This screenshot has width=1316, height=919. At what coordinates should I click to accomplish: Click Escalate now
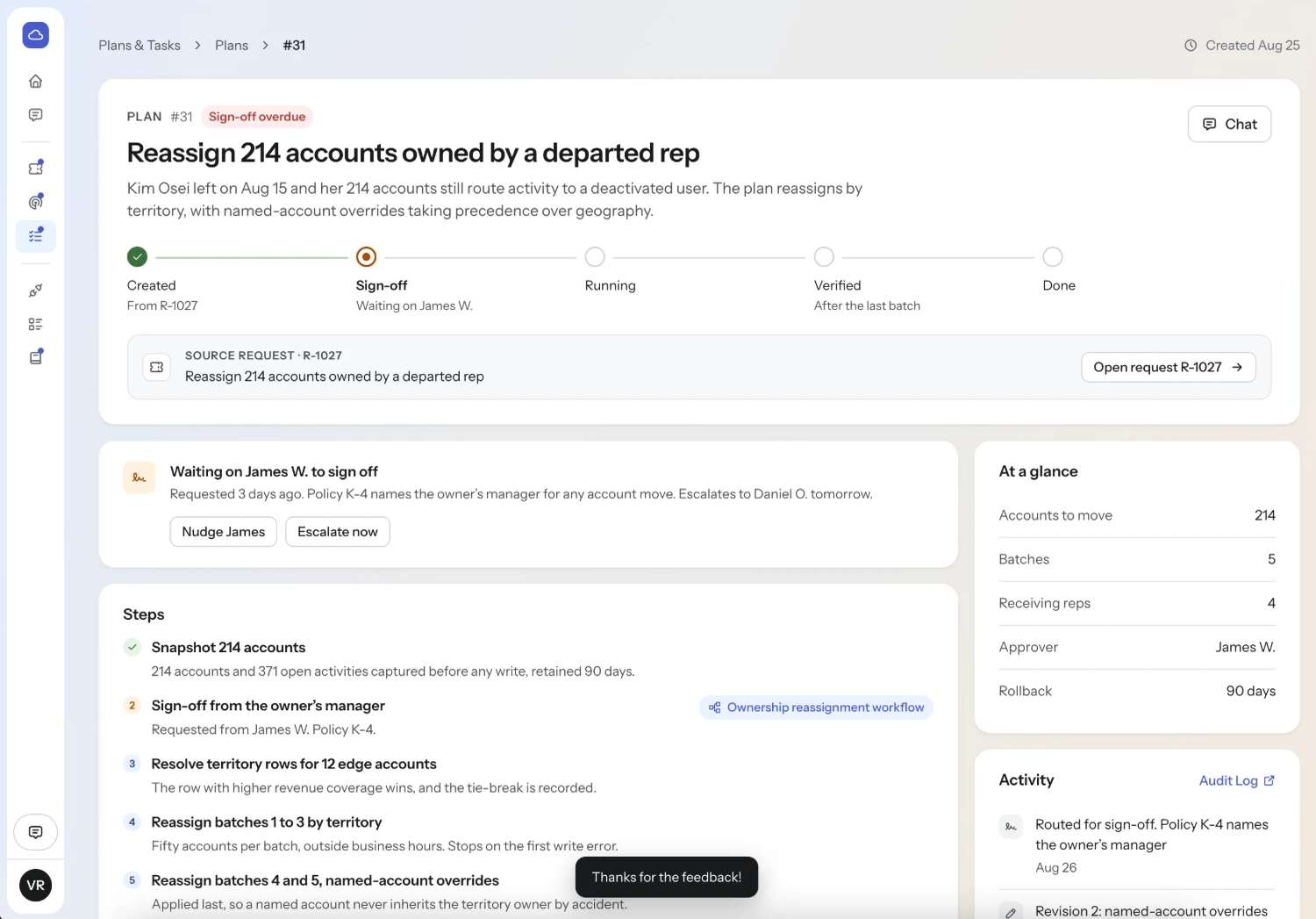tap(338, 532)
